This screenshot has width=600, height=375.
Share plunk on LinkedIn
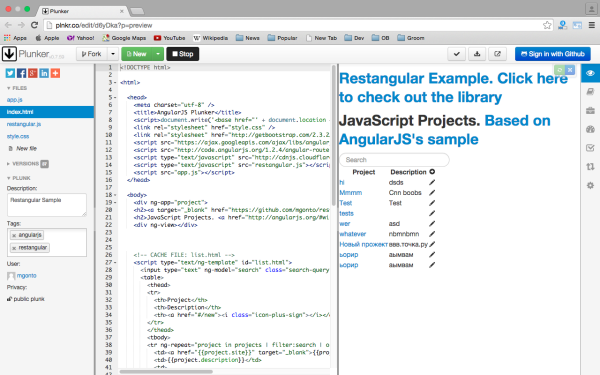pyautogui.click(x=44, y=73)
